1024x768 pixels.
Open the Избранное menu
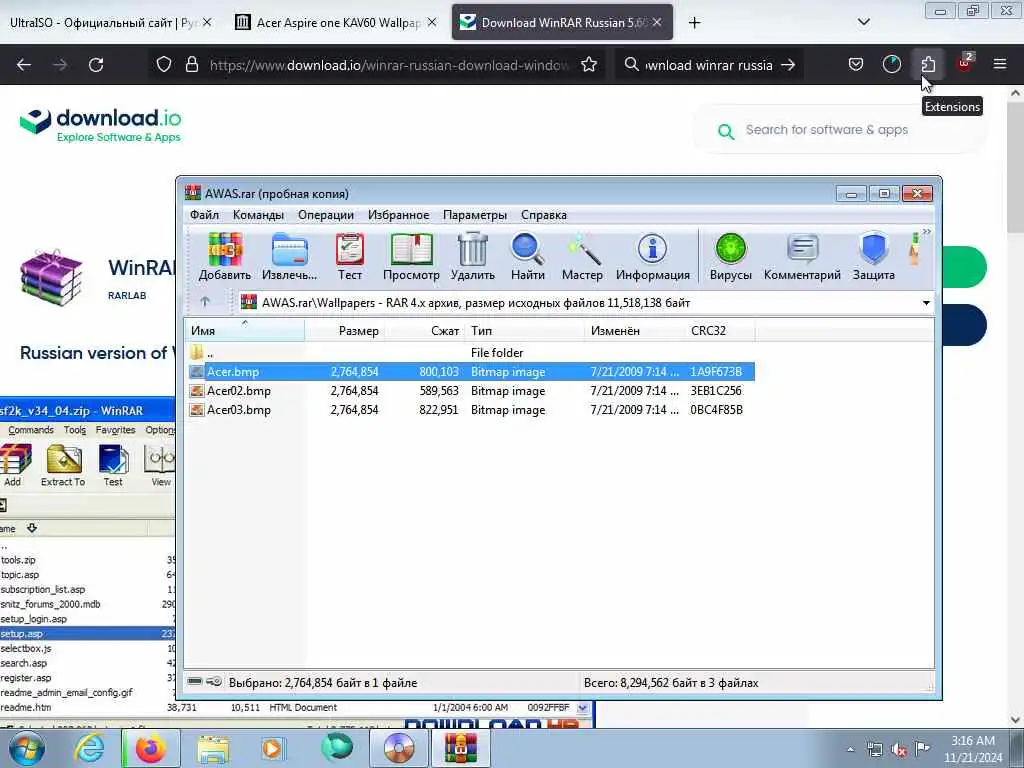[x=398, y=215]
